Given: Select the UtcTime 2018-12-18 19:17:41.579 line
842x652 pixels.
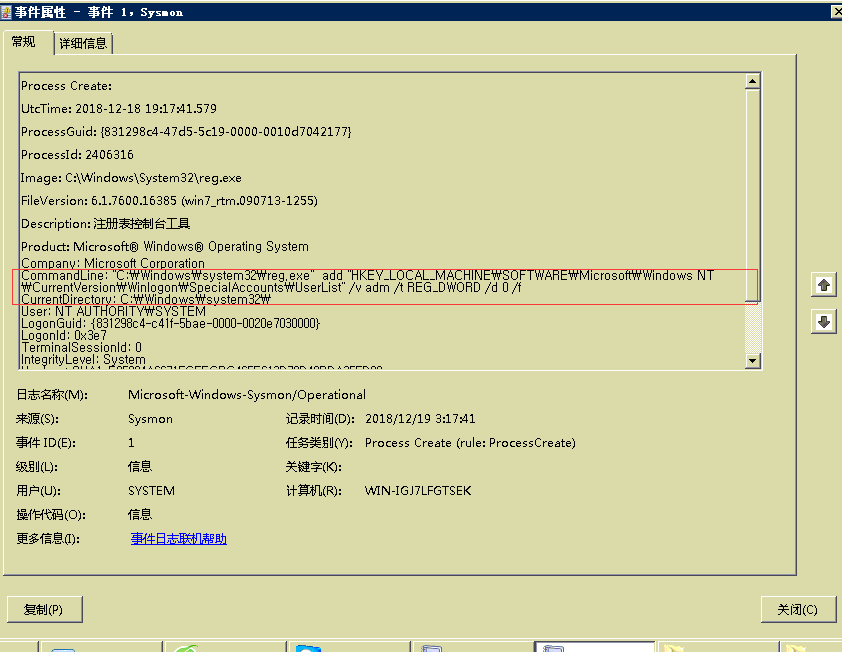Looking at the screenshot, I should tap(119, 108).
